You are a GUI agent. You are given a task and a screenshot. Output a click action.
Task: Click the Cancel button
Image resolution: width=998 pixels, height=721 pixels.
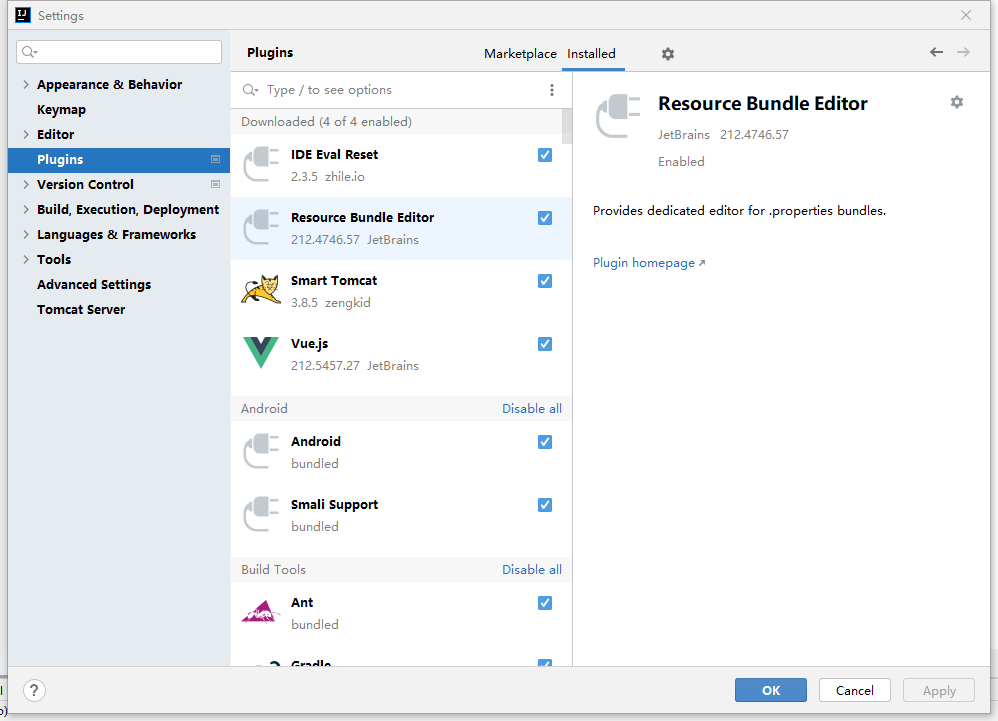coord(854,690)
